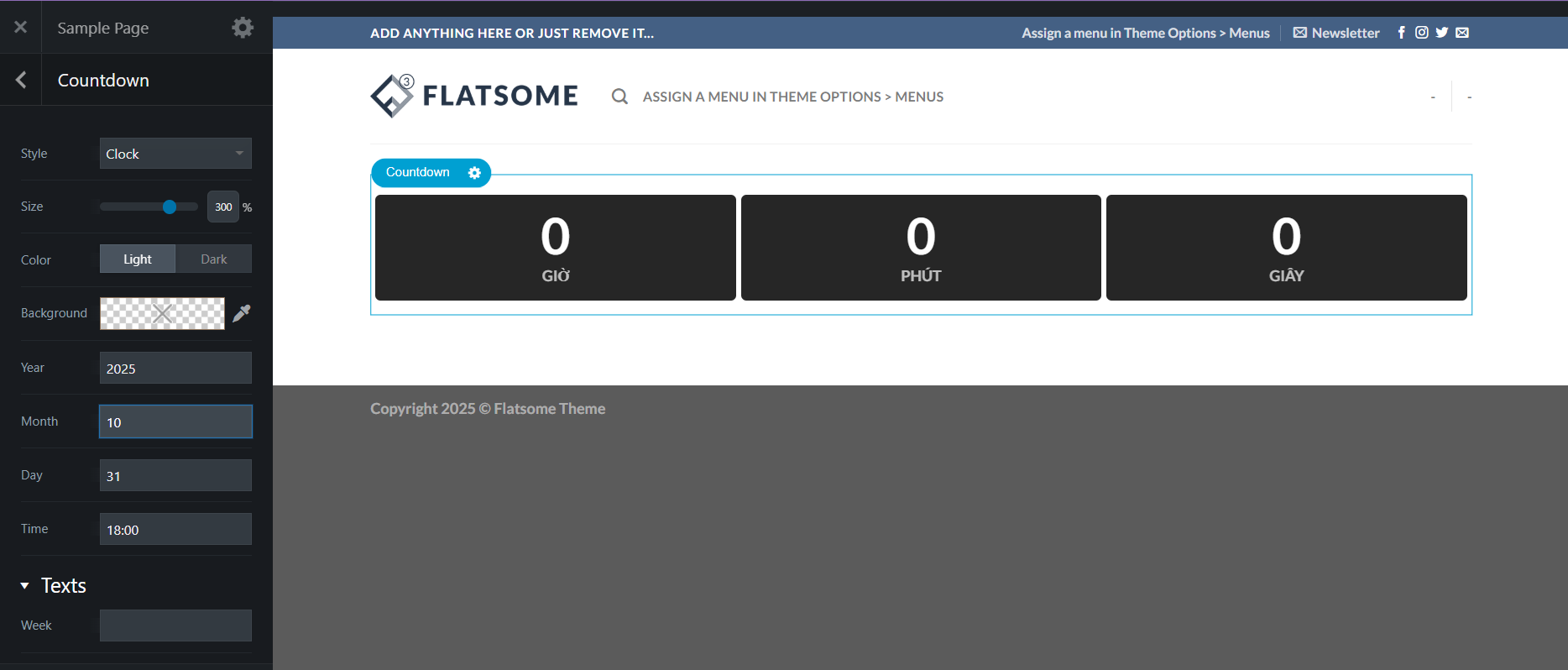Open Countdown element settings gear
Image resolution: width=1568 pixels, height=670 pixels.
click(474, 172)
